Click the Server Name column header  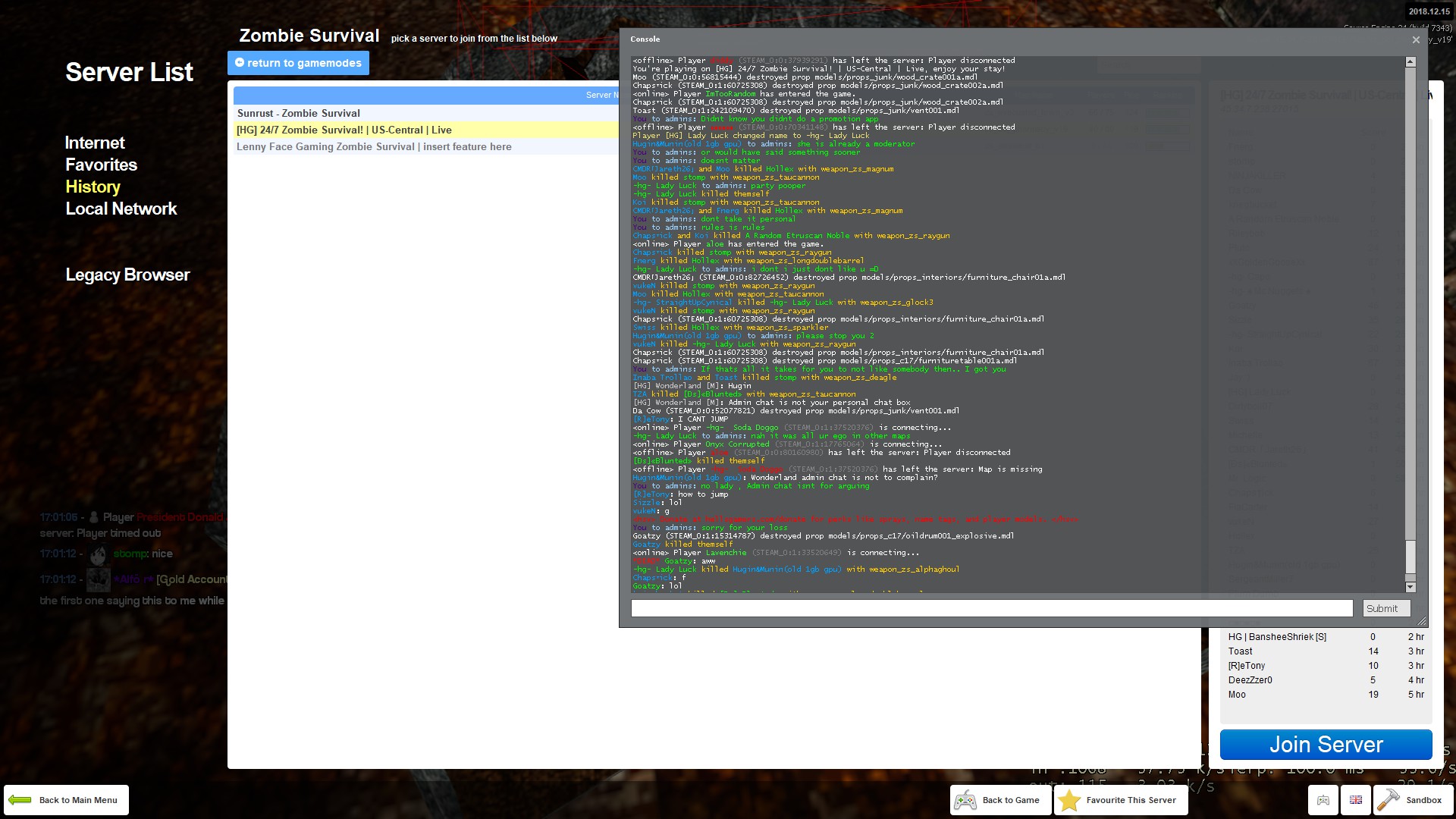pos(426,95)
